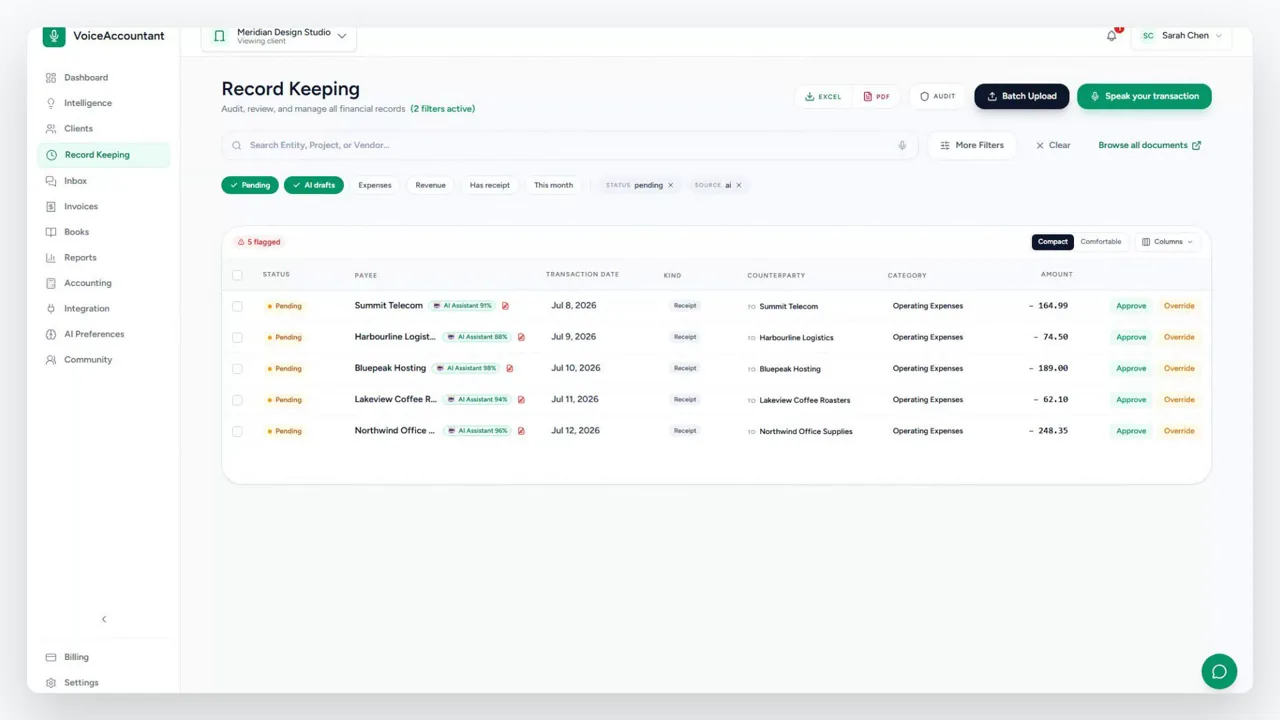Remove the source ai filter chip

[739, 185]
